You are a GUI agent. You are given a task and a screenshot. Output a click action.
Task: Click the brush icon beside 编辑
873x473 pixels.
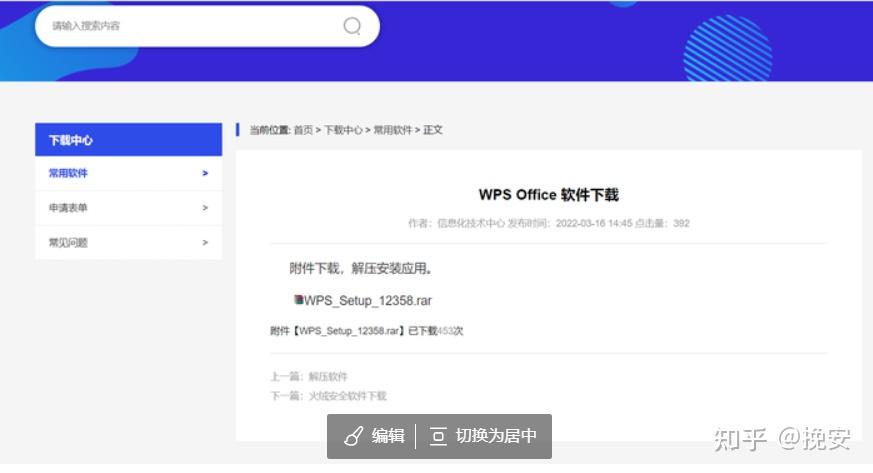354,436
